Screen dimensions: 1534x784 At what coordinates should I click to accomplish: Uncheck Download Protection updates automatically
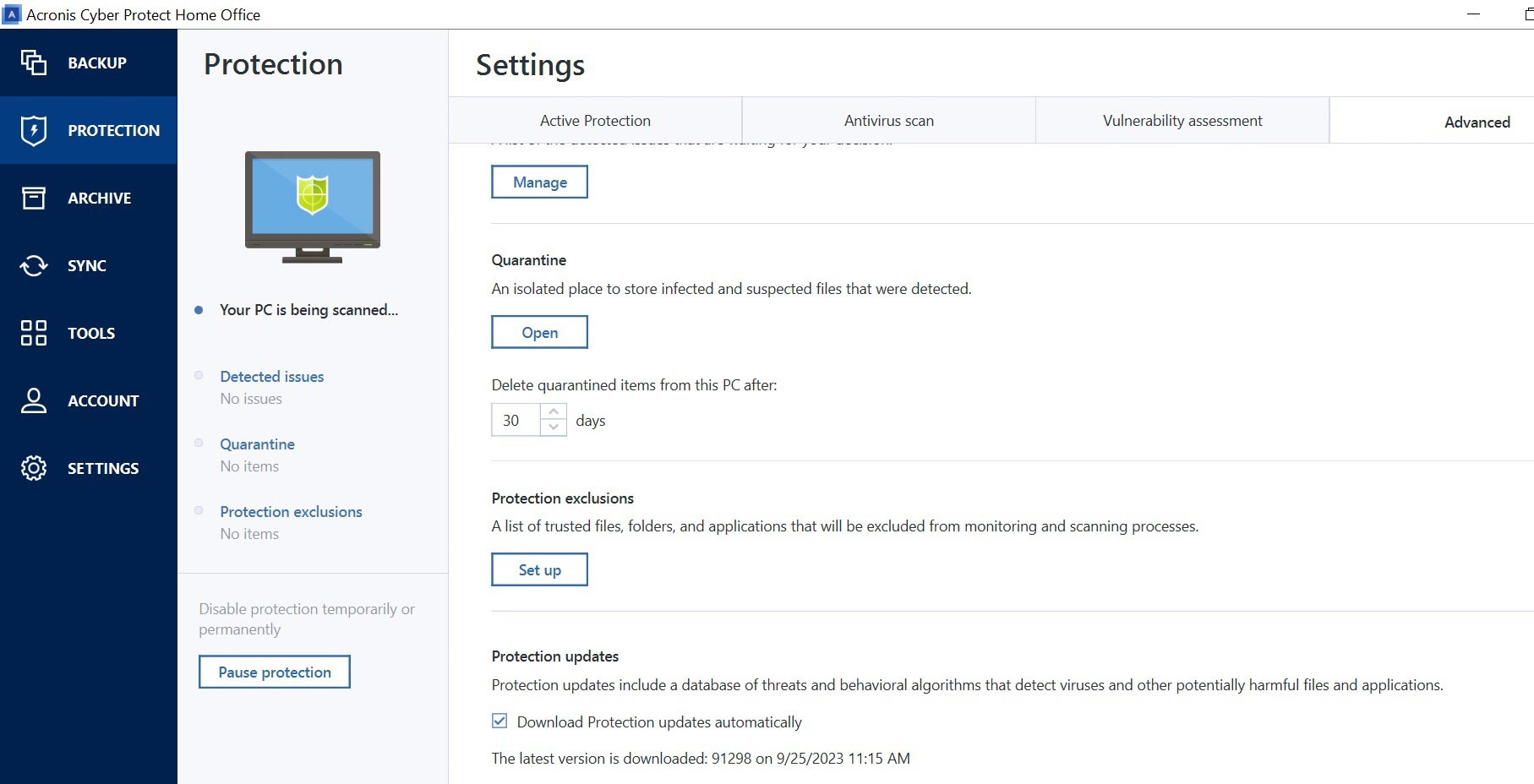(500, 721)
